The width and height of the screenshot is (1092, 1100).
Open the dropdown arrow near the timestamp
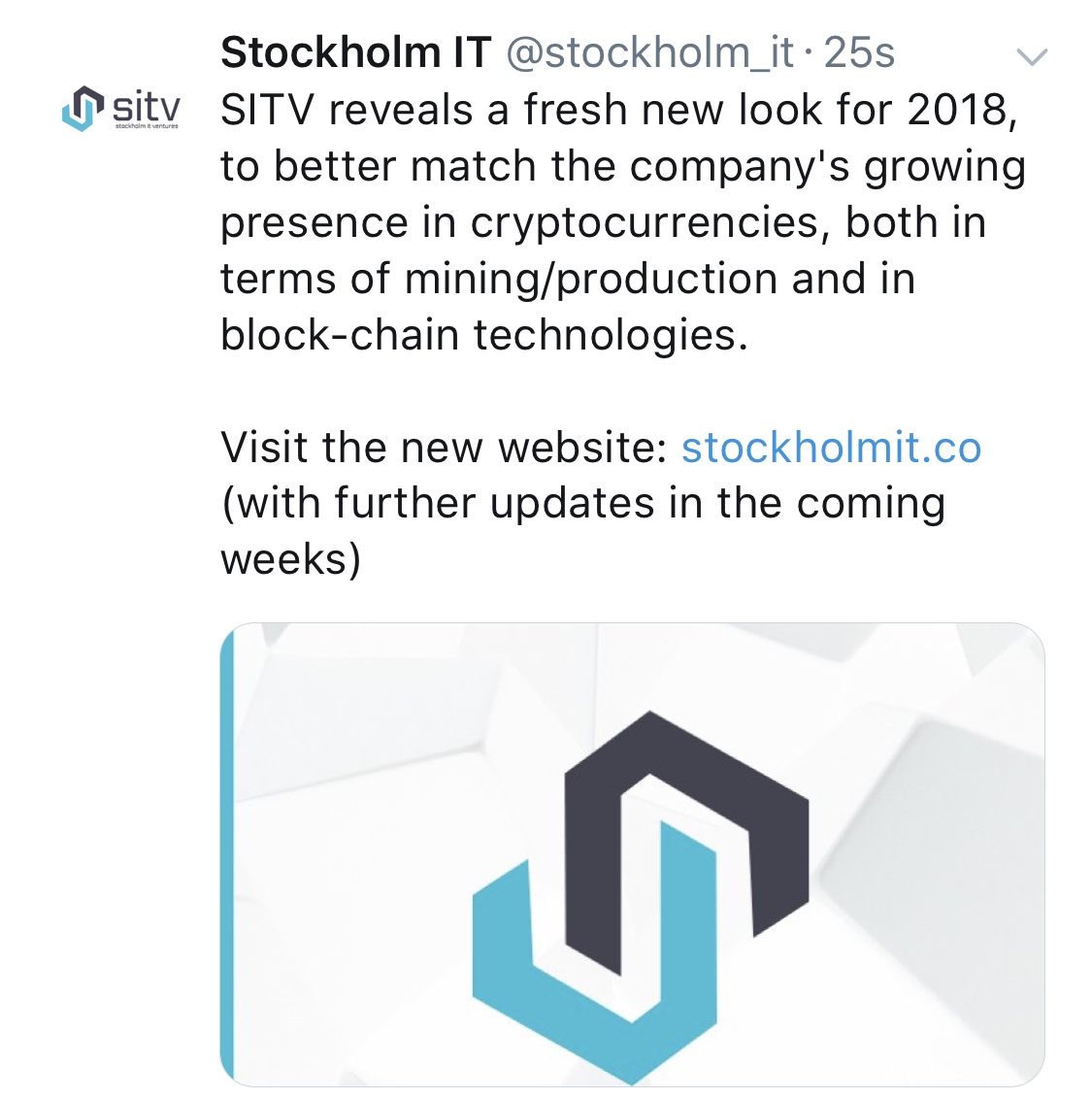coord(1032,56)
